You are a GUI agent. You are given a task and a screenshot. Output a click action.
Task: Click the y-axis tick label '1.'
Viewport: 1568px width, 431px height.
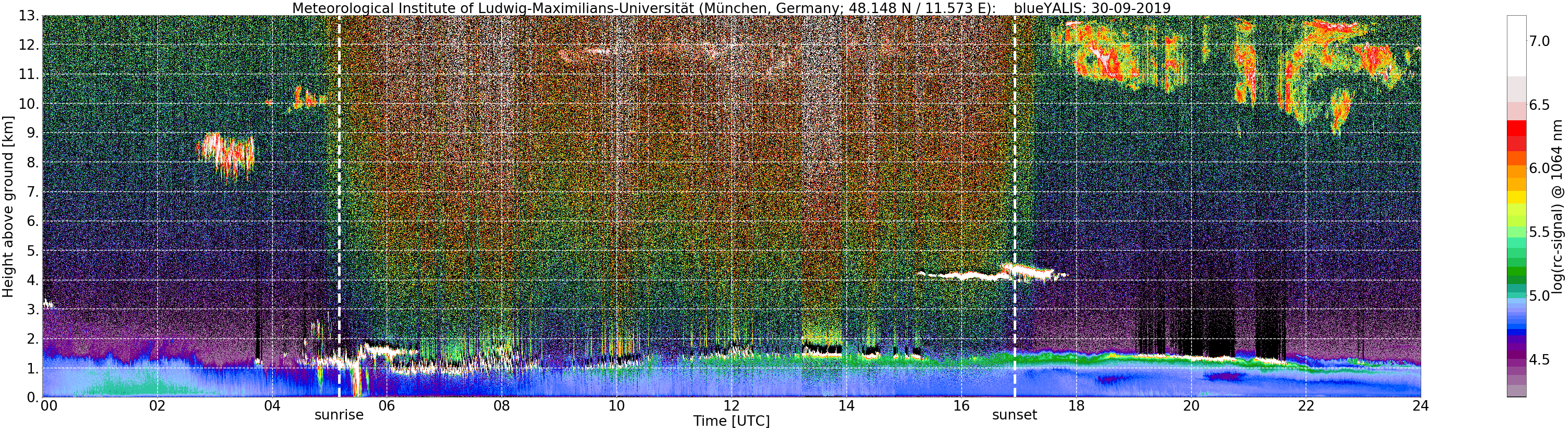tap(32, 368)
